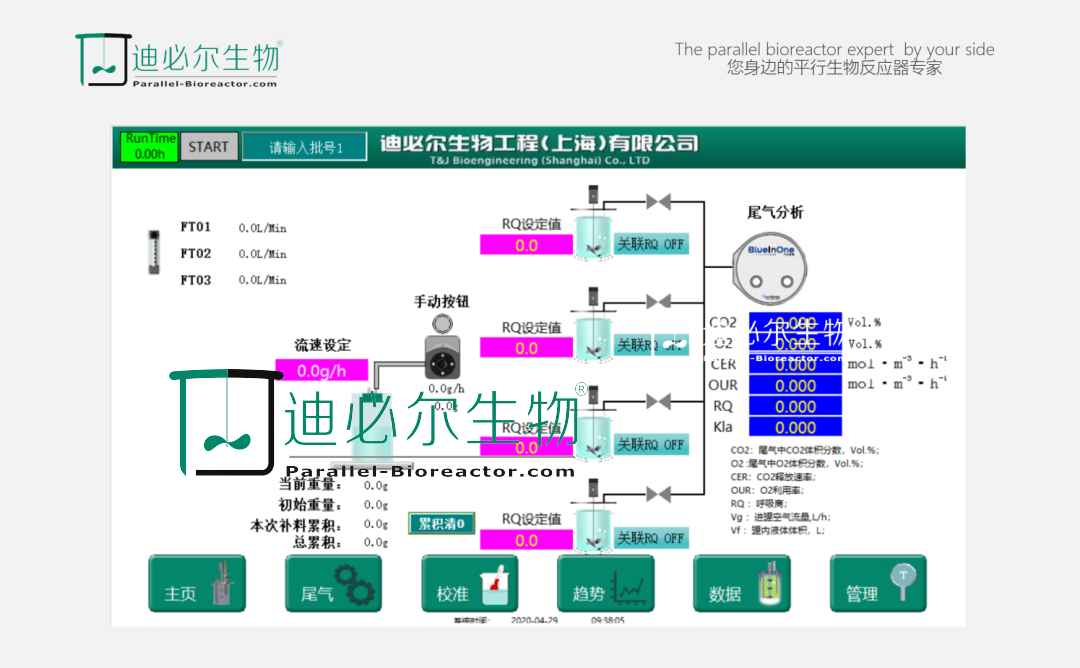1080x668 pixels.
Task: Open the 数据 data page
Action: tap(742, 583)
